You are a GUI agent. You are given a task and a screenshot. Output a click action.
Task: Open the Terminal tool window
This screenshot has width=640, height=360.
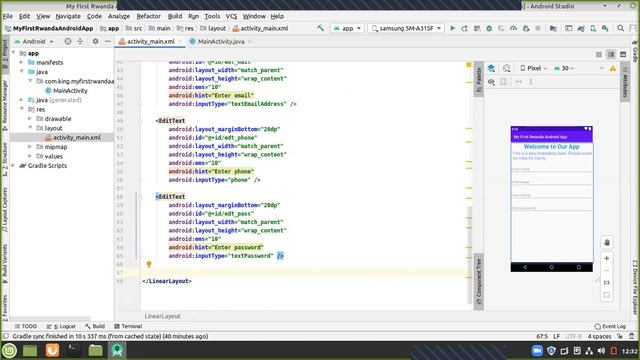point(128,327)
